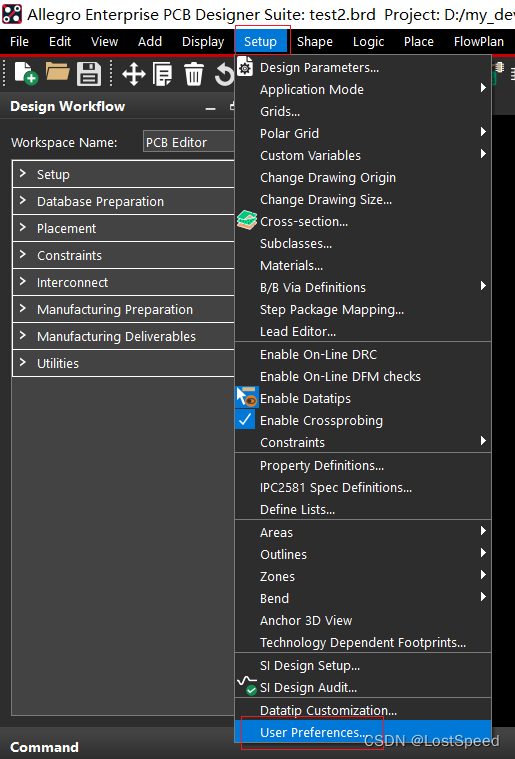Toggle Enable Crossprobing checkmark

pyautogui.click(x=363, y=421)
